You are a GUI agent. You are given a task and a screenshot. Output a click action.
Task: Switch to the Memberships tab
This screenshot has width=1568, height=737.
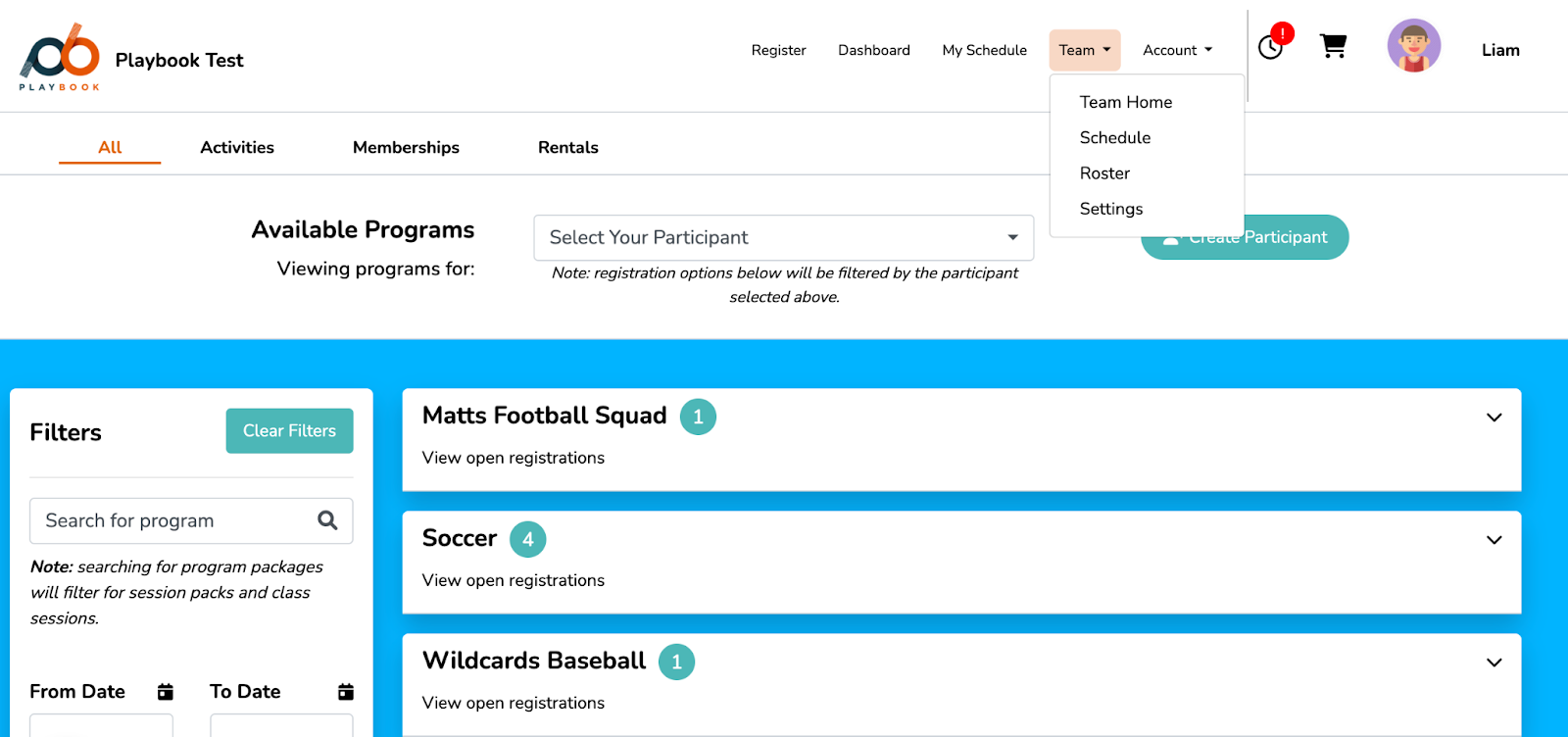coord(406,147)
